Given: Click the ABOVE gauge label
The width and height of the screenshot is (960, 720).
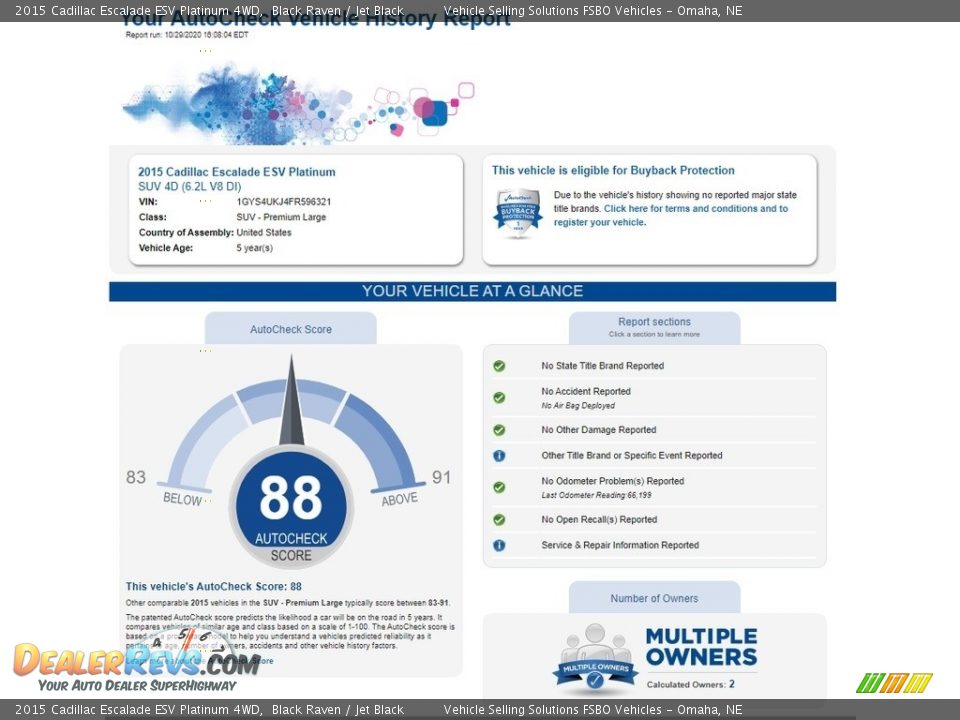Looking at the screenshot, I should [400, 499].
